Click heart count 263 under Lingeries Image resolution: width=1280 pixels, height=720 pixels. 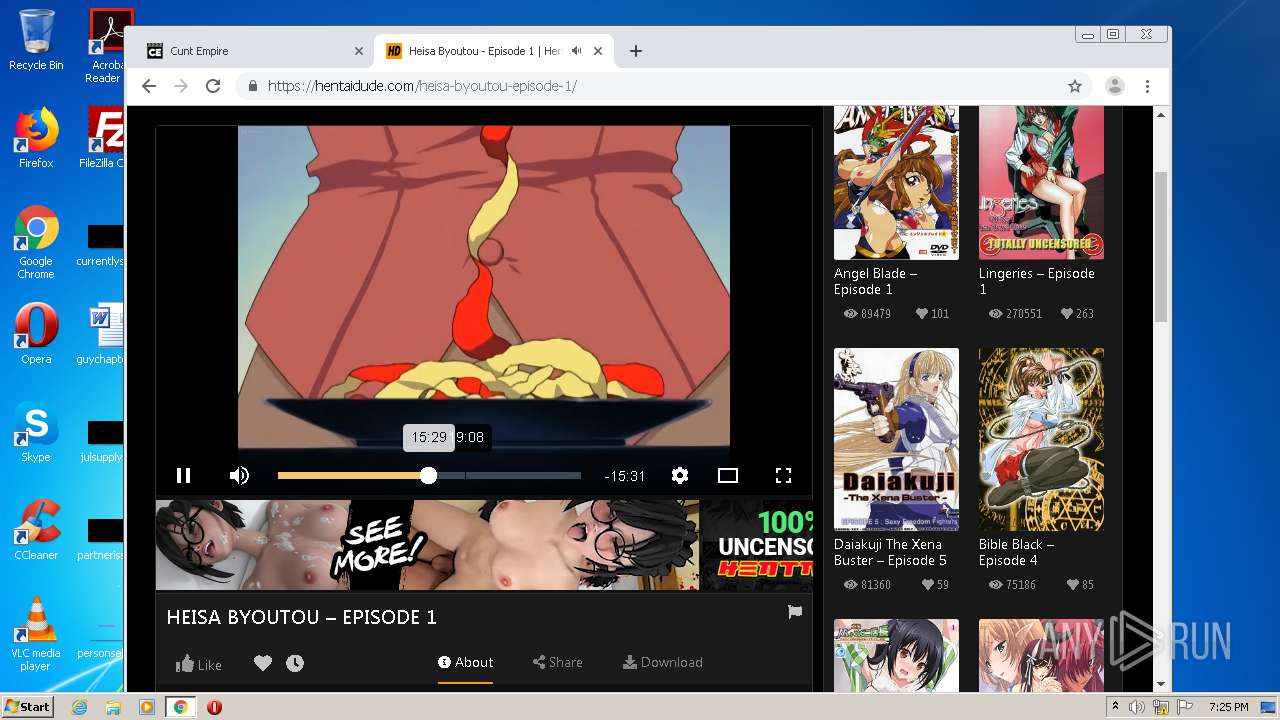tap(1076, 313)
